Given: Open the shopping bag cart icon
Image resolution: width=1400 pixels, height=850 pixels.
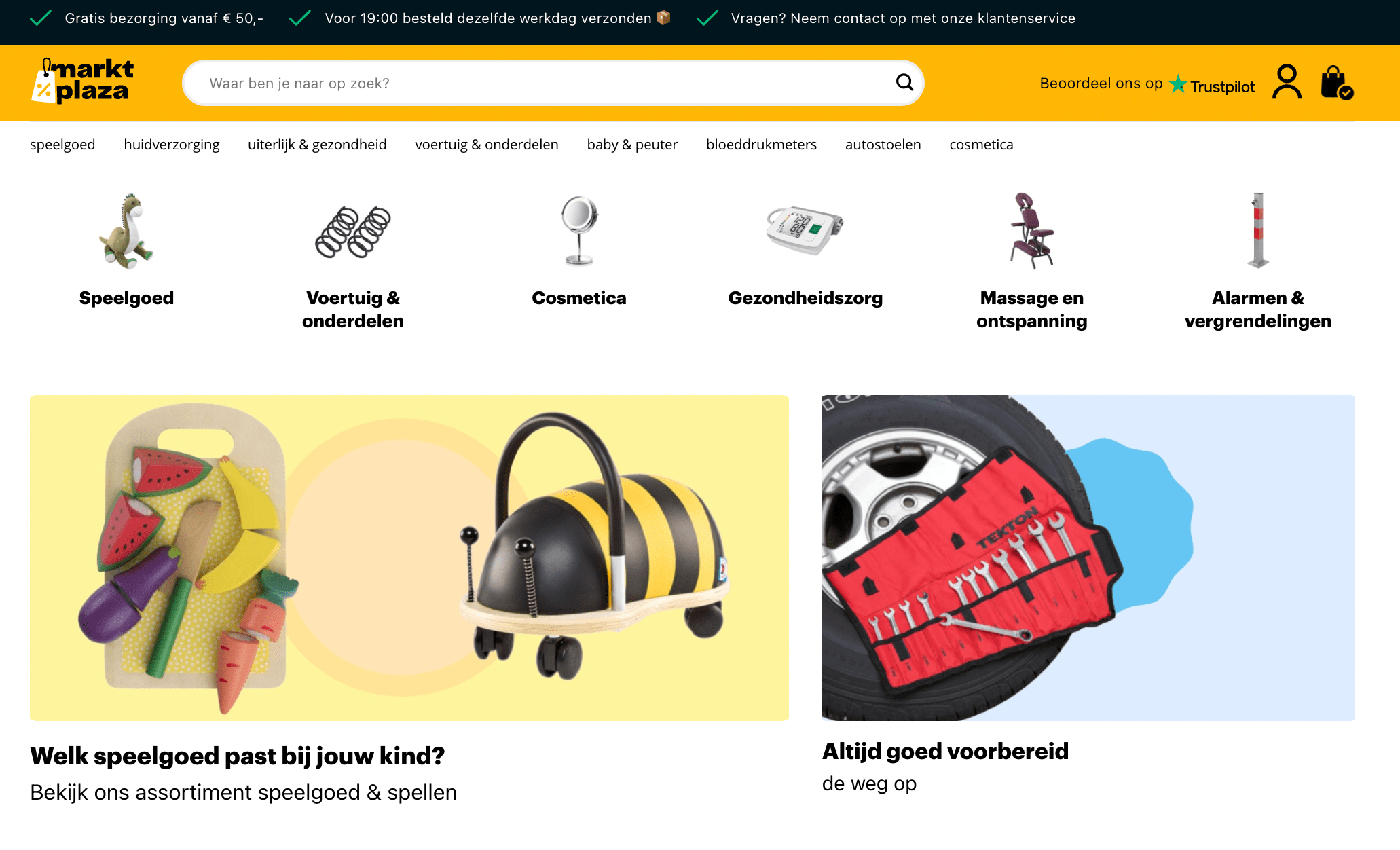Looking at the screenshot, I should pyautogui.click(x=1336, y=82).
